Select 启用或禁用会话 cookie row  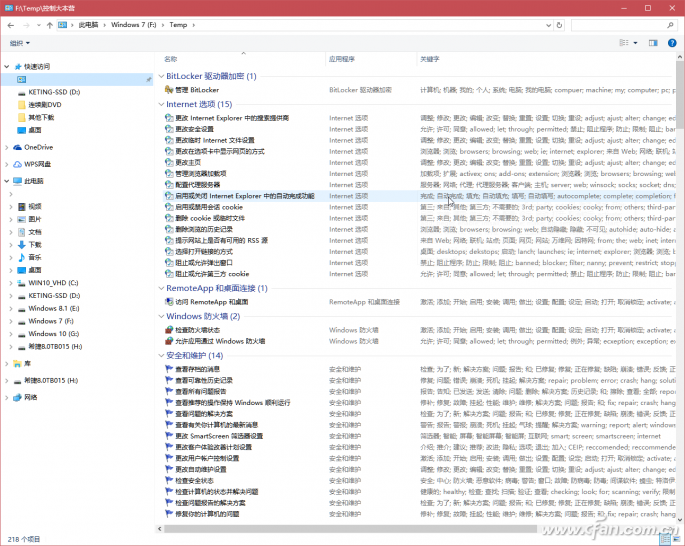tap(419, 207)
